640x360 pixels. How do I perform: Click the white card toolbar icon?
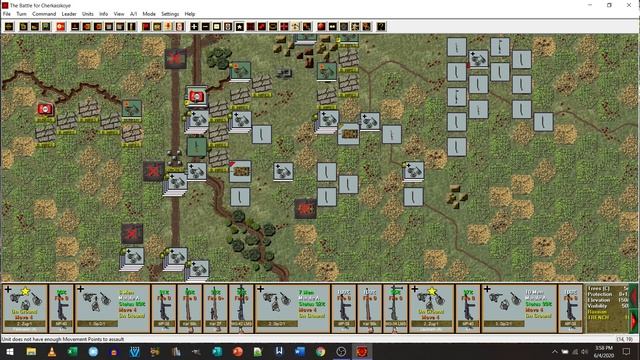click(180, 27)
